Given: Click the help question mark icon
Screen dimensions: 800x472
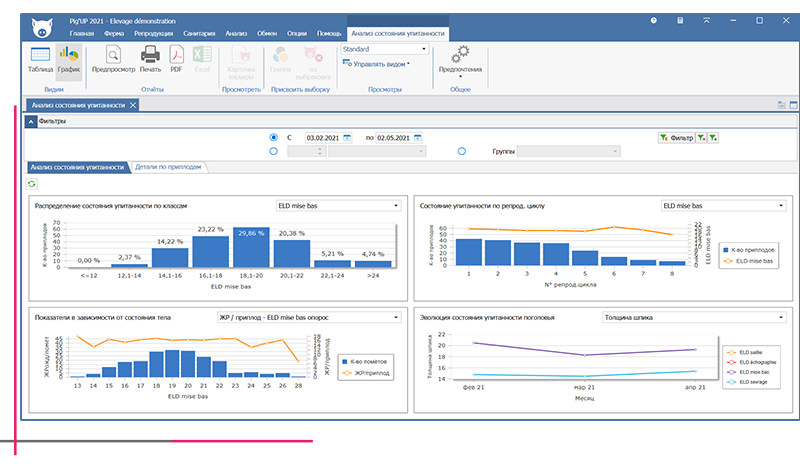Looking at the screenshot, I should [x=654, y=19].
